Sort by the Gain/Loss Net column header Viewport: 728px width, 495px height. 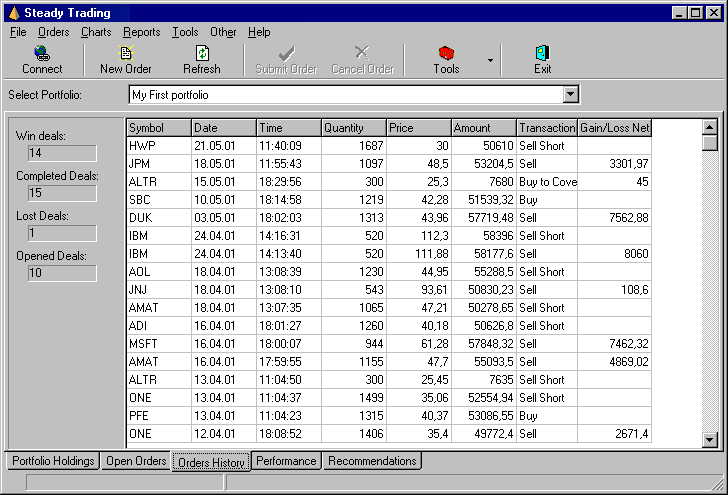click(615, 128)
